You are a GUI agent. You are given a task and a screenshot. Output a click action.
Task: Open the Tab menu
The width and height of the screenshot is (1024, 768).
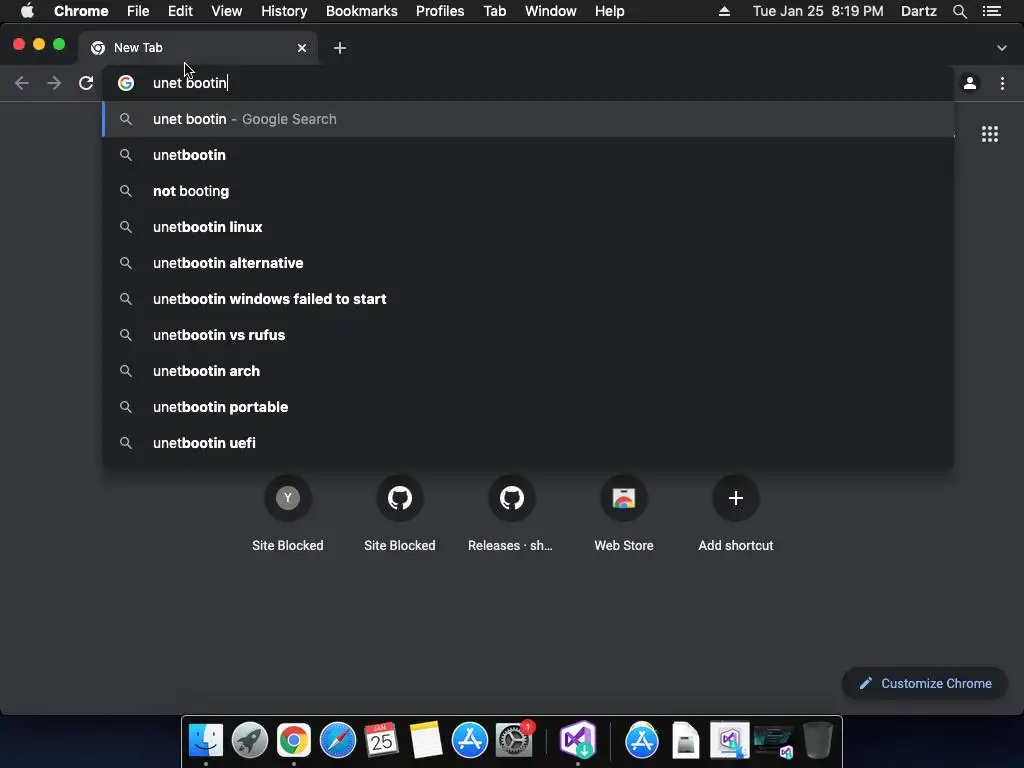[x=495, y=11]
